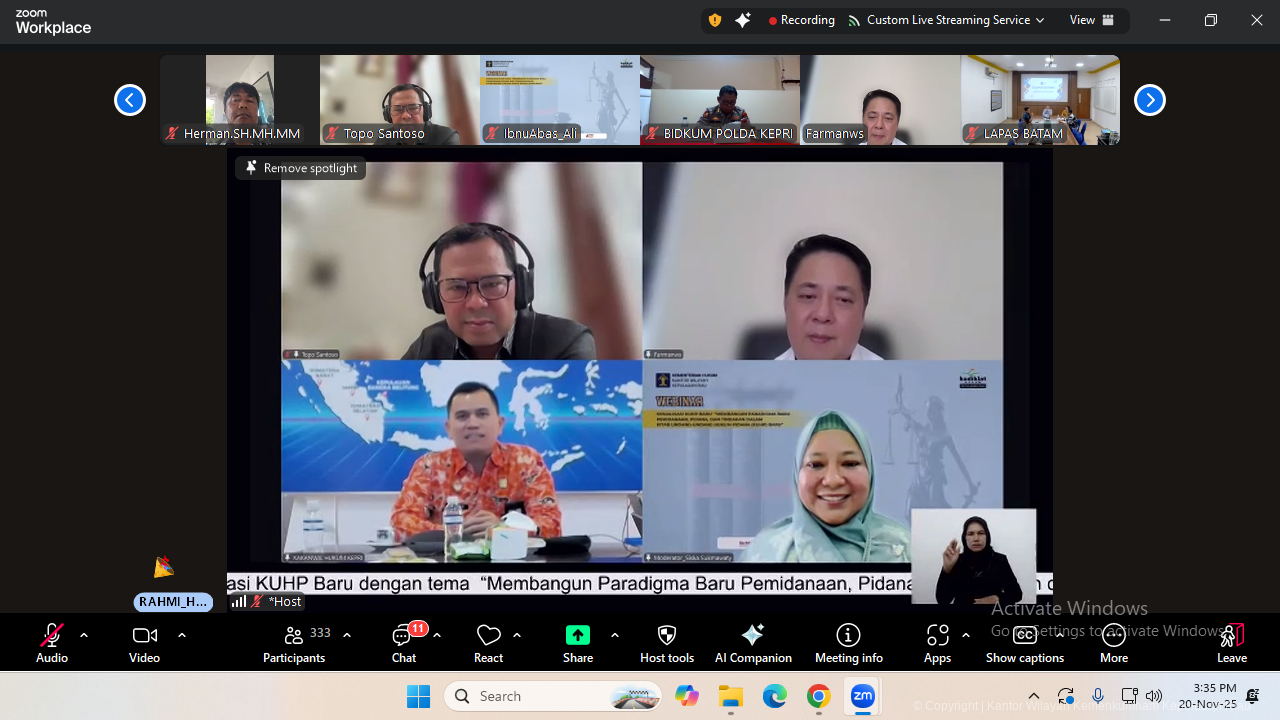Expand share options arrow next to Share
Image resolution: width=1280 pixels, height=720 pixels.
coord(614,635)
